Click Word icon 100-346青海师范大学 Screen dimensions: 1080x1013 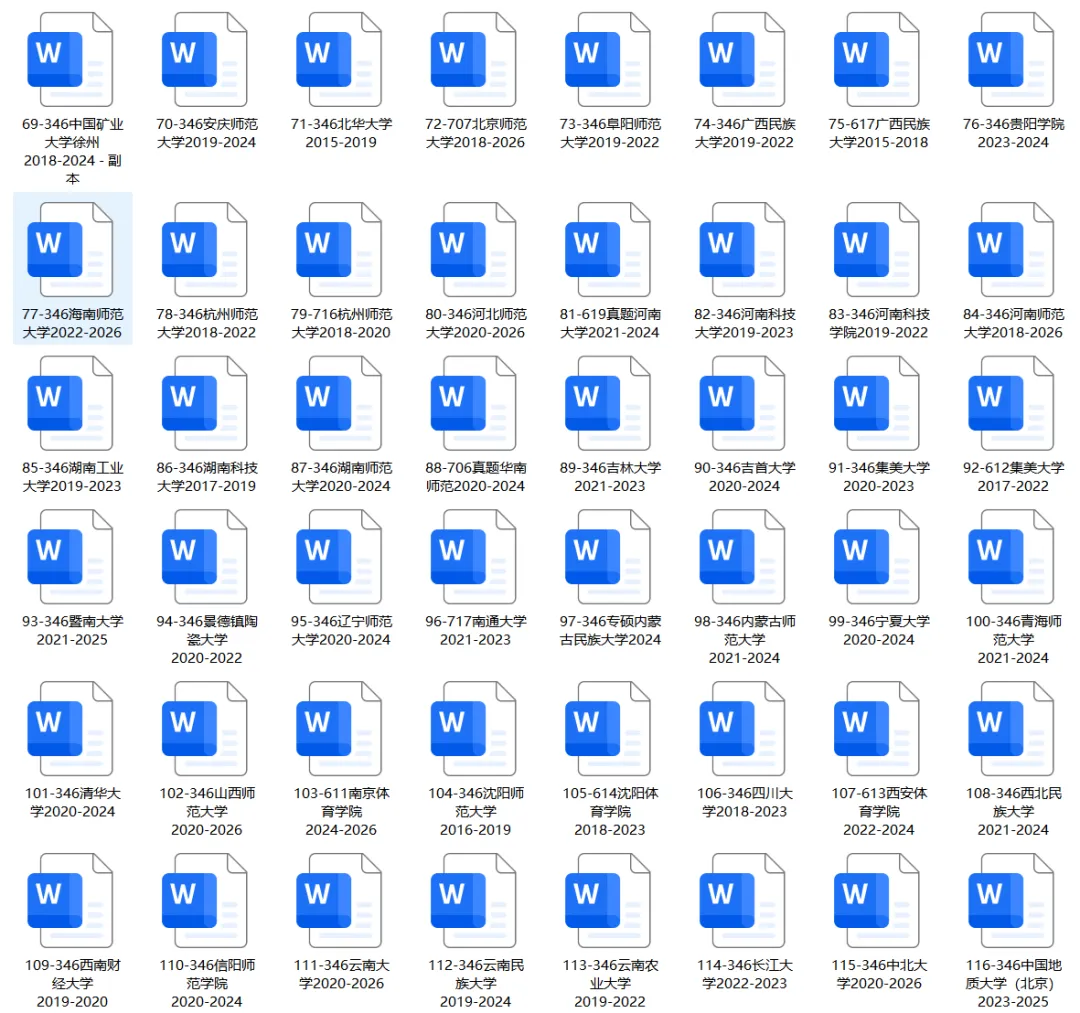[1011, 557]
